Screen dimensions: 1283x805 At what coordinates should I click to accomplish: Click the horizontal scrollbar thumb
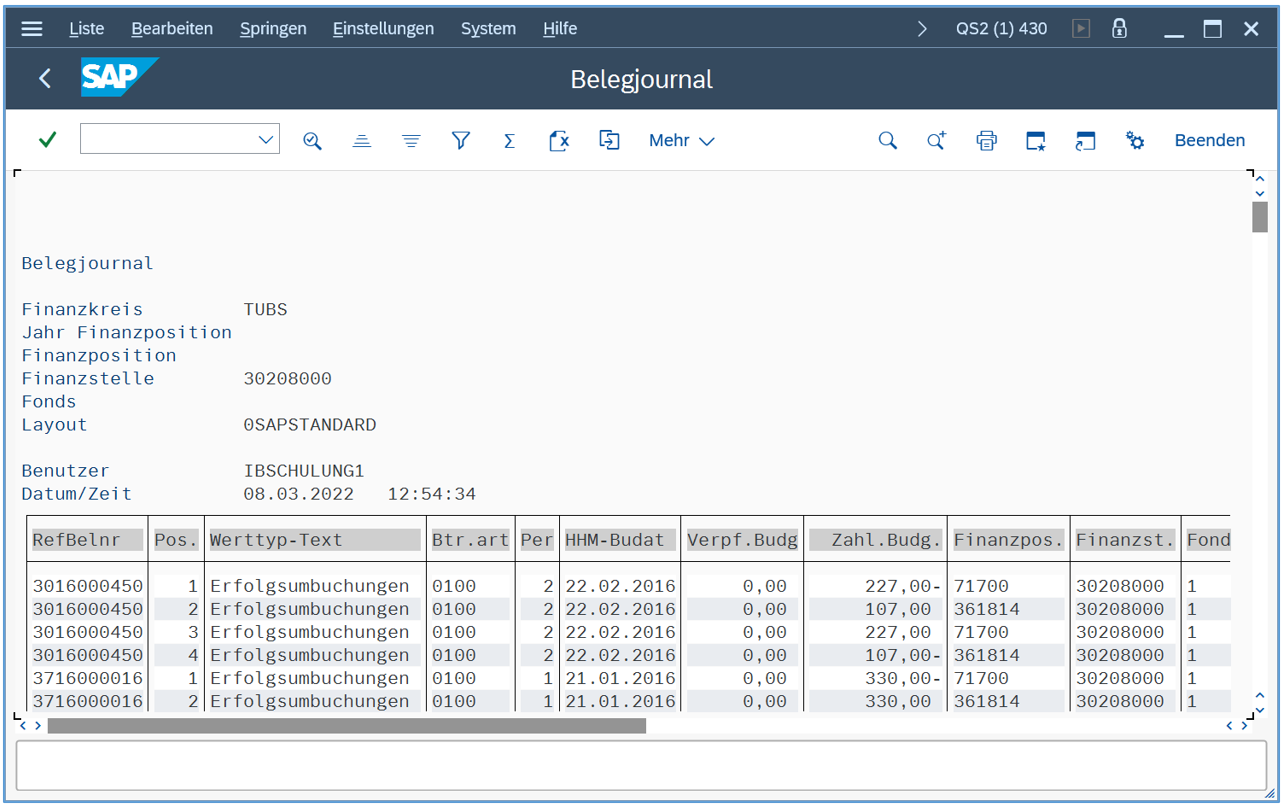click(x=346, y=726)
